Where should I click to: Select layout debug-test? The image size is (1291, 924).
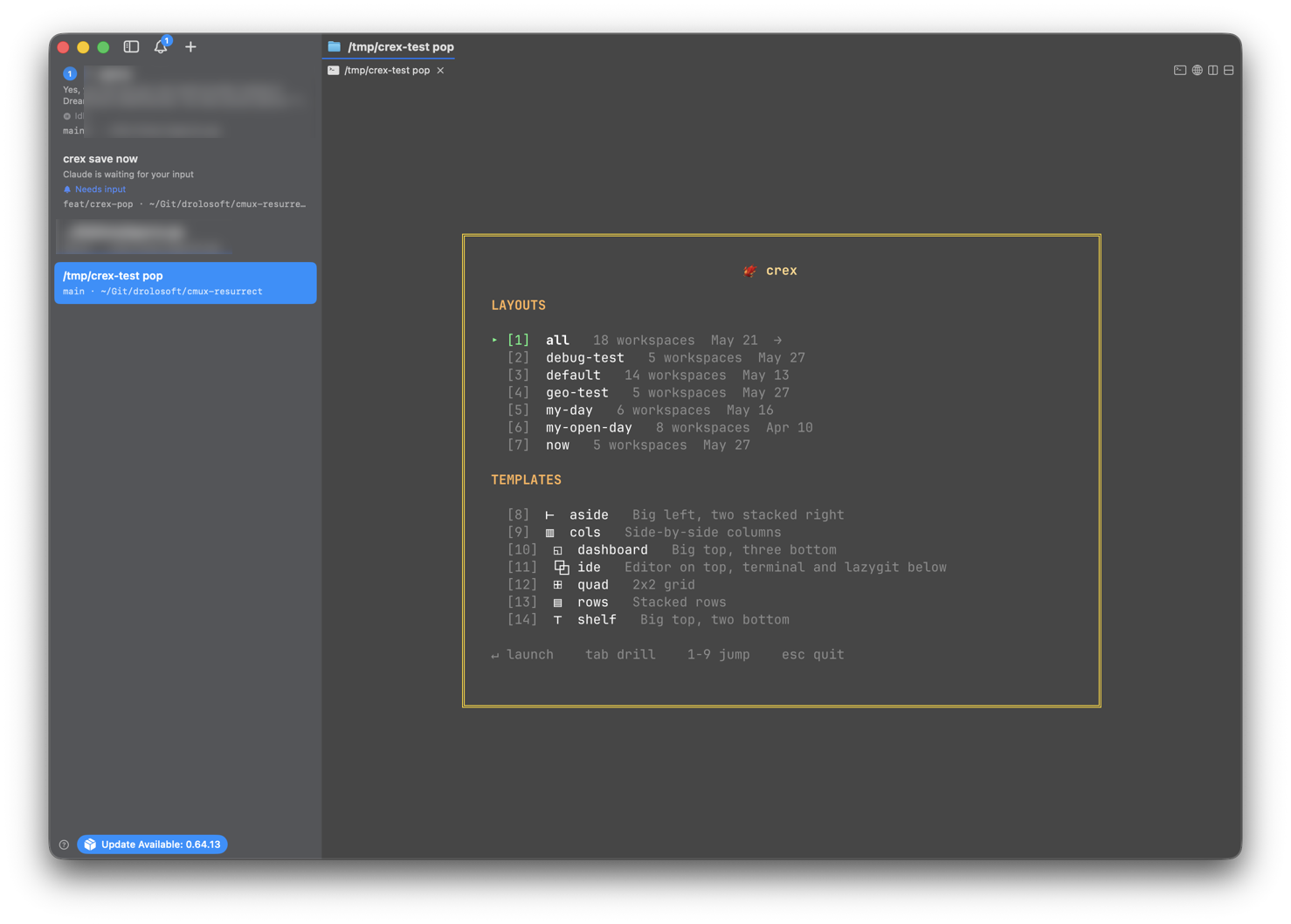point(656,358)
